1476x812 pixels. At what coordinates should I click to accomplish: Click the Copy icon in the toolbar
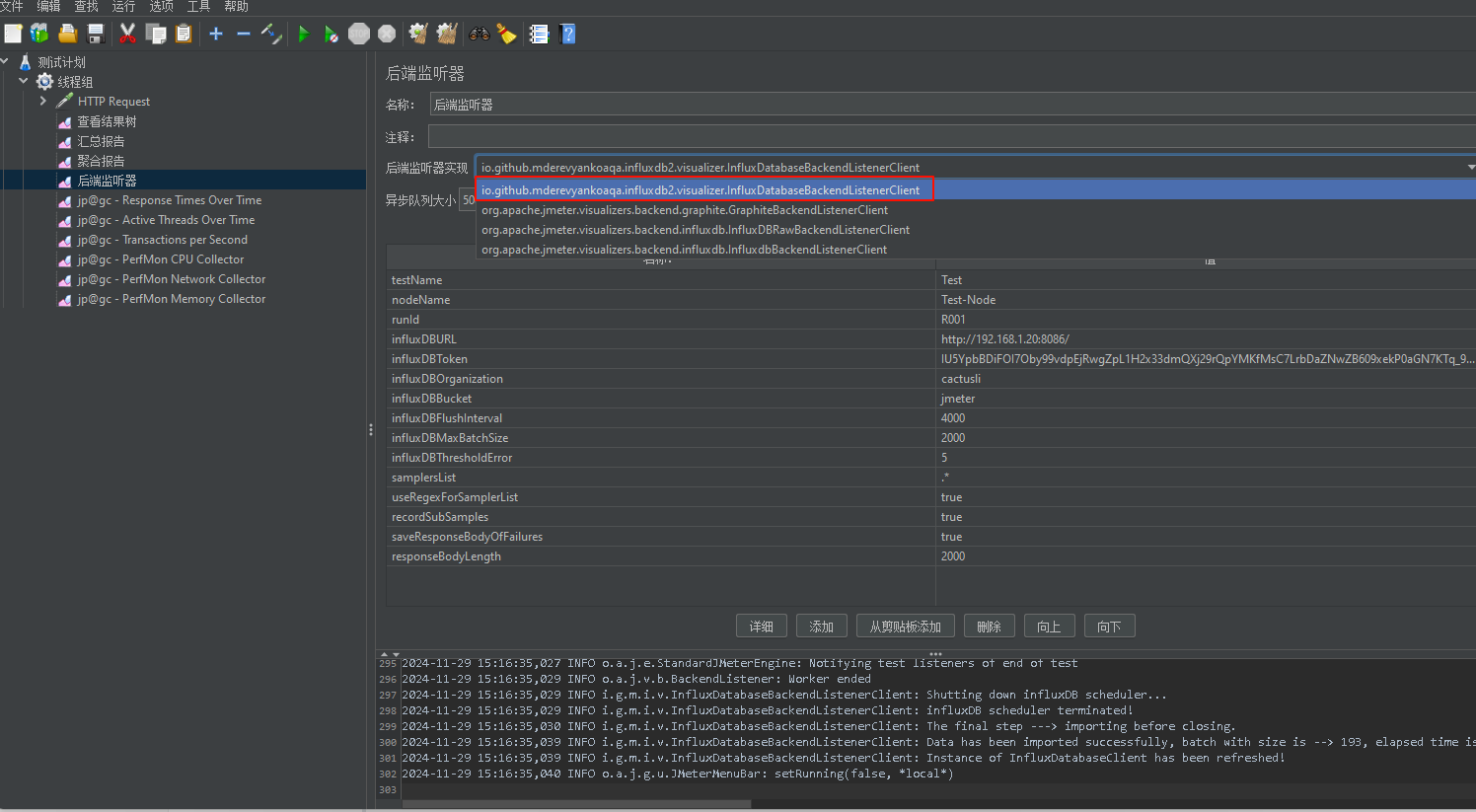[156, 34]
